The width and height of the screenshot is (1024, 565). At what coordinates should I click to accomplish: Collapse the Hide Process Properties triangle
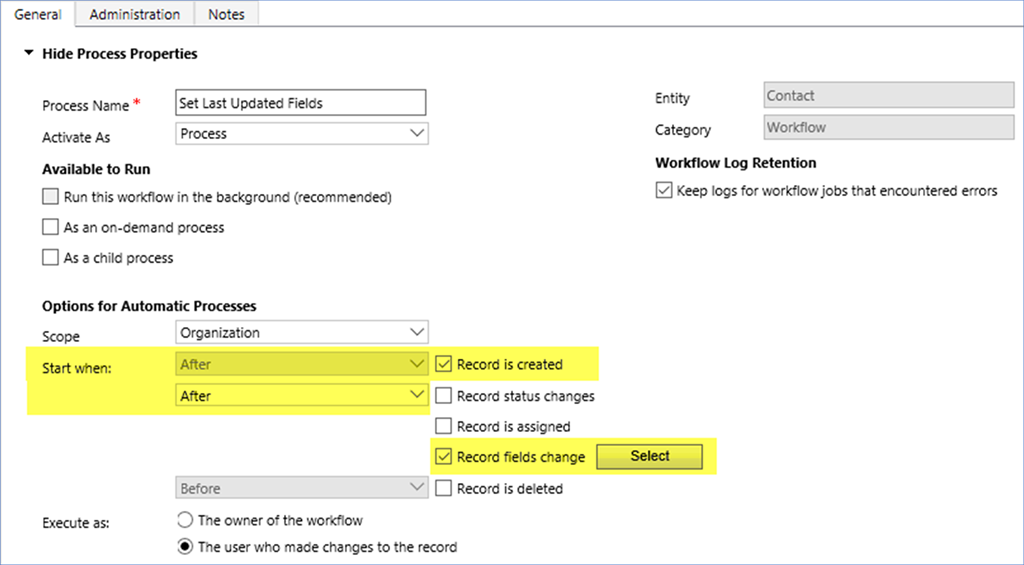coord(29,54)
